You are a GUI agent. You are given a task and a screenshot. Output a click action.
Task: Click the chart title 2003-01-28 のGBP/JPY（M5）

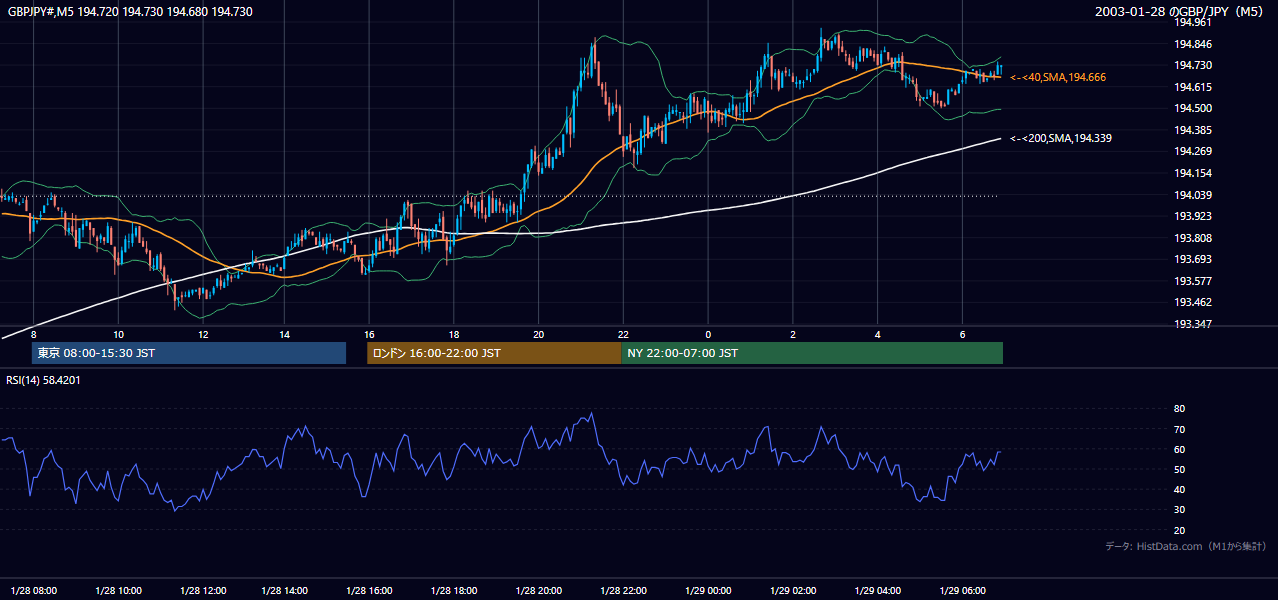pos(1181,11)
